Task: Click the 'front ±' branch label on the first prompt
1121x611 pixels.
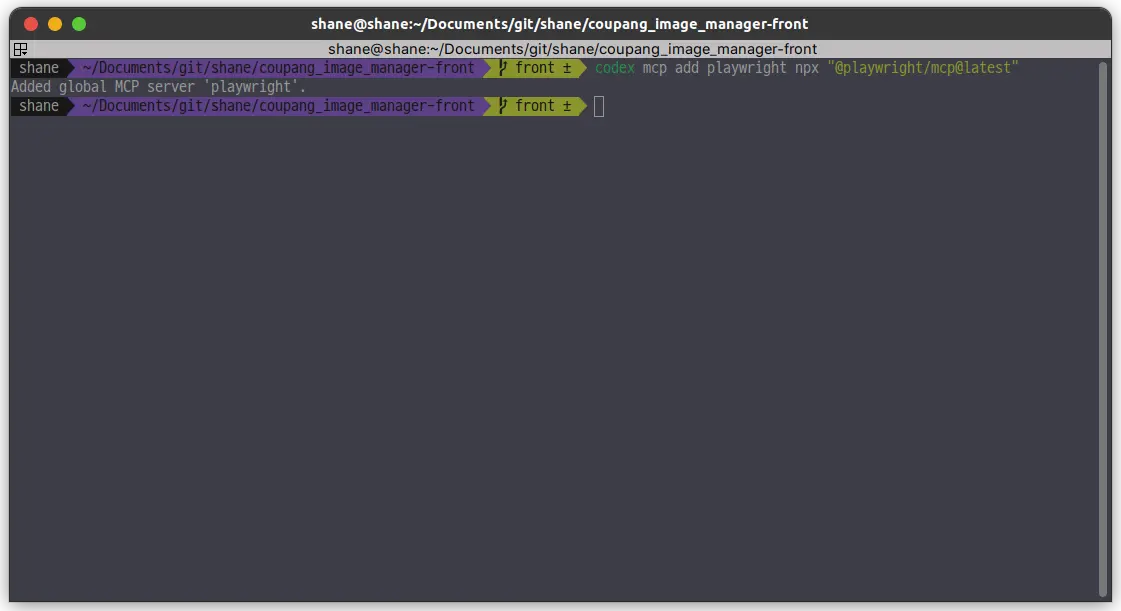Action: (x=543, y=68)
